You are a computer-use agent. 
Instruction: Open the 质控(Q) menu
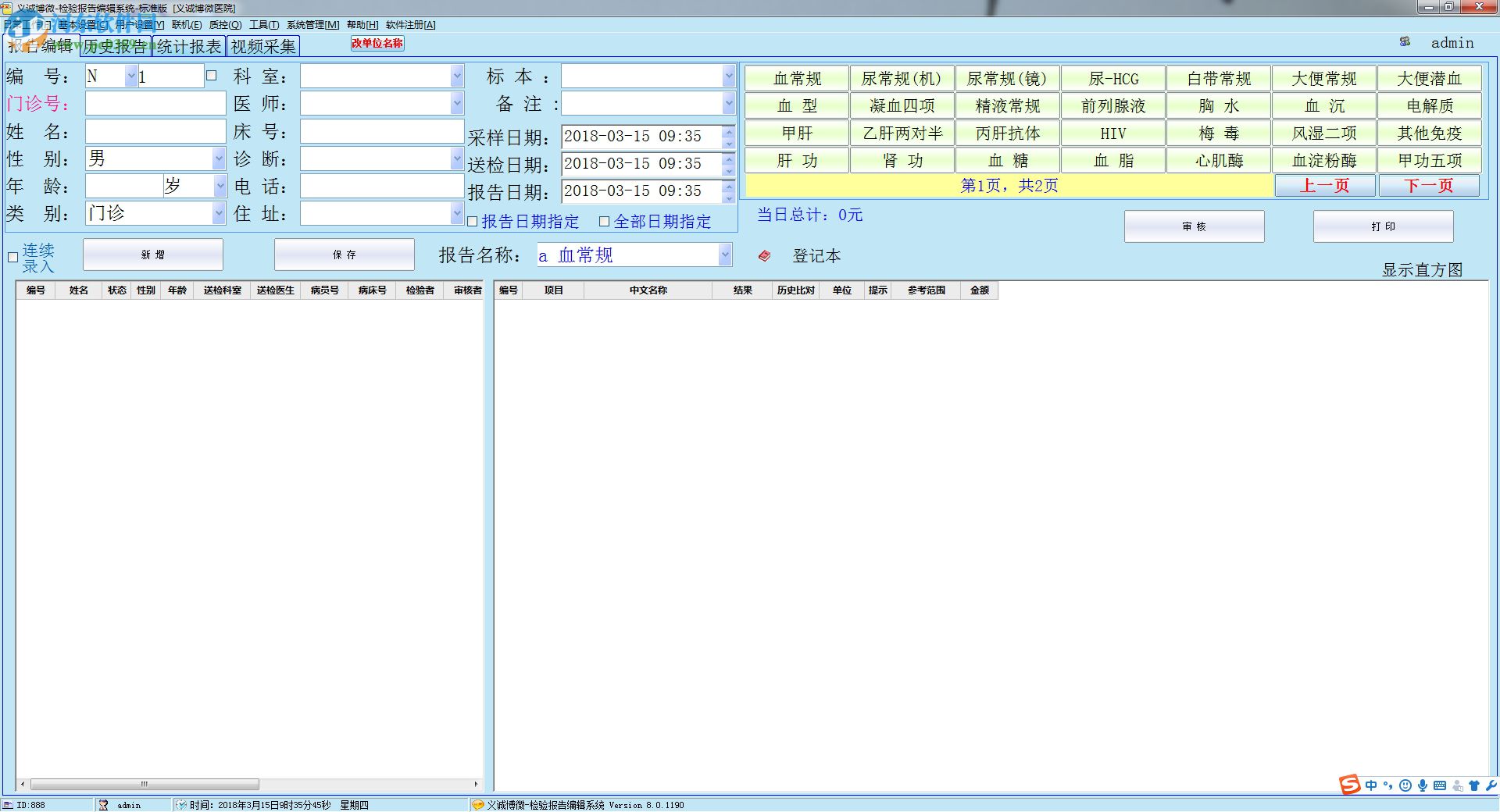coord(225,25)
